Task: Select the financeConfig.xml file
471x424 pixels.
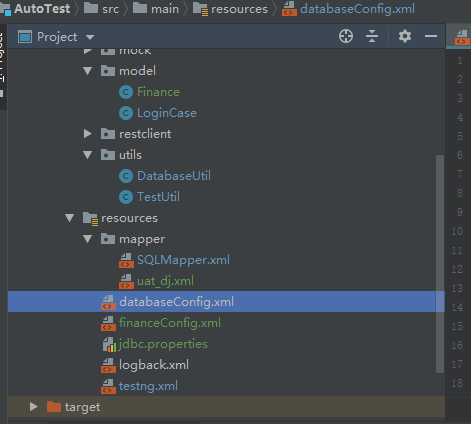Action: tap(170, 323)
